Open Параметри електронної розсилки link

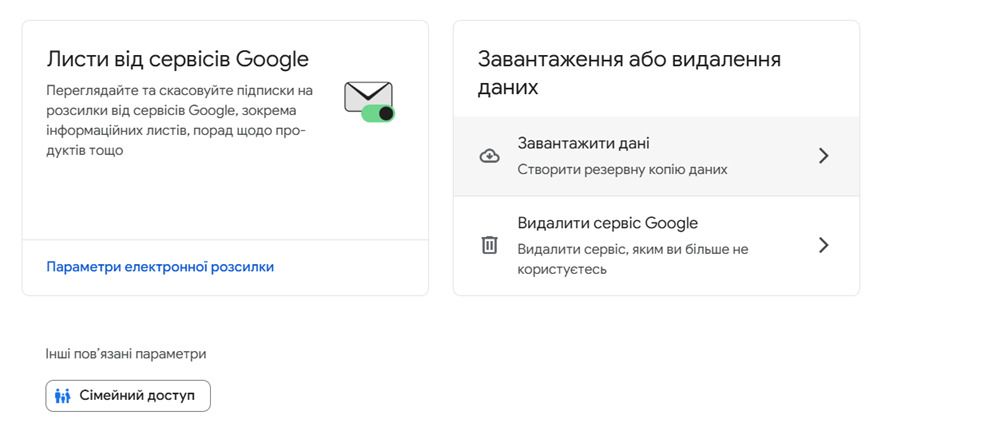click(160, 267)
